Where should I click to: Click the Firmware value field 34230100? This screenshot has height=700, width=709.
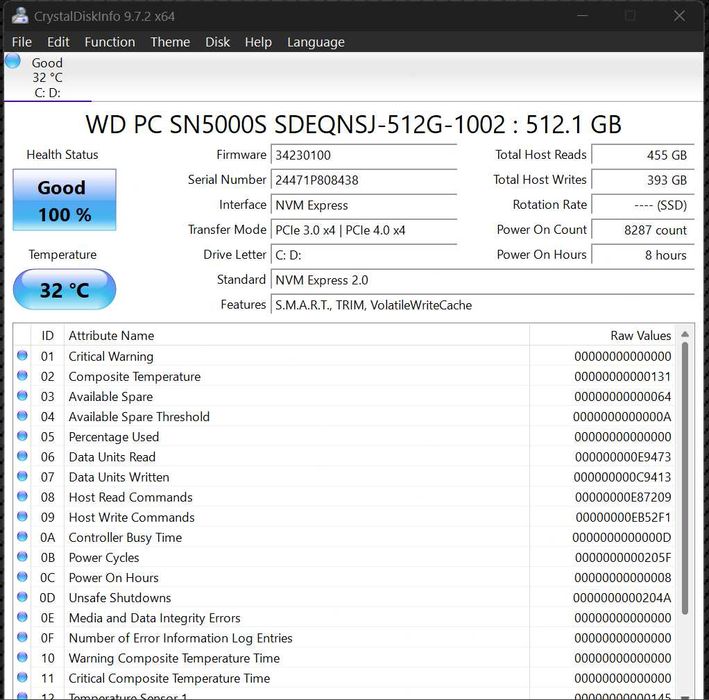tap(364, 155)
